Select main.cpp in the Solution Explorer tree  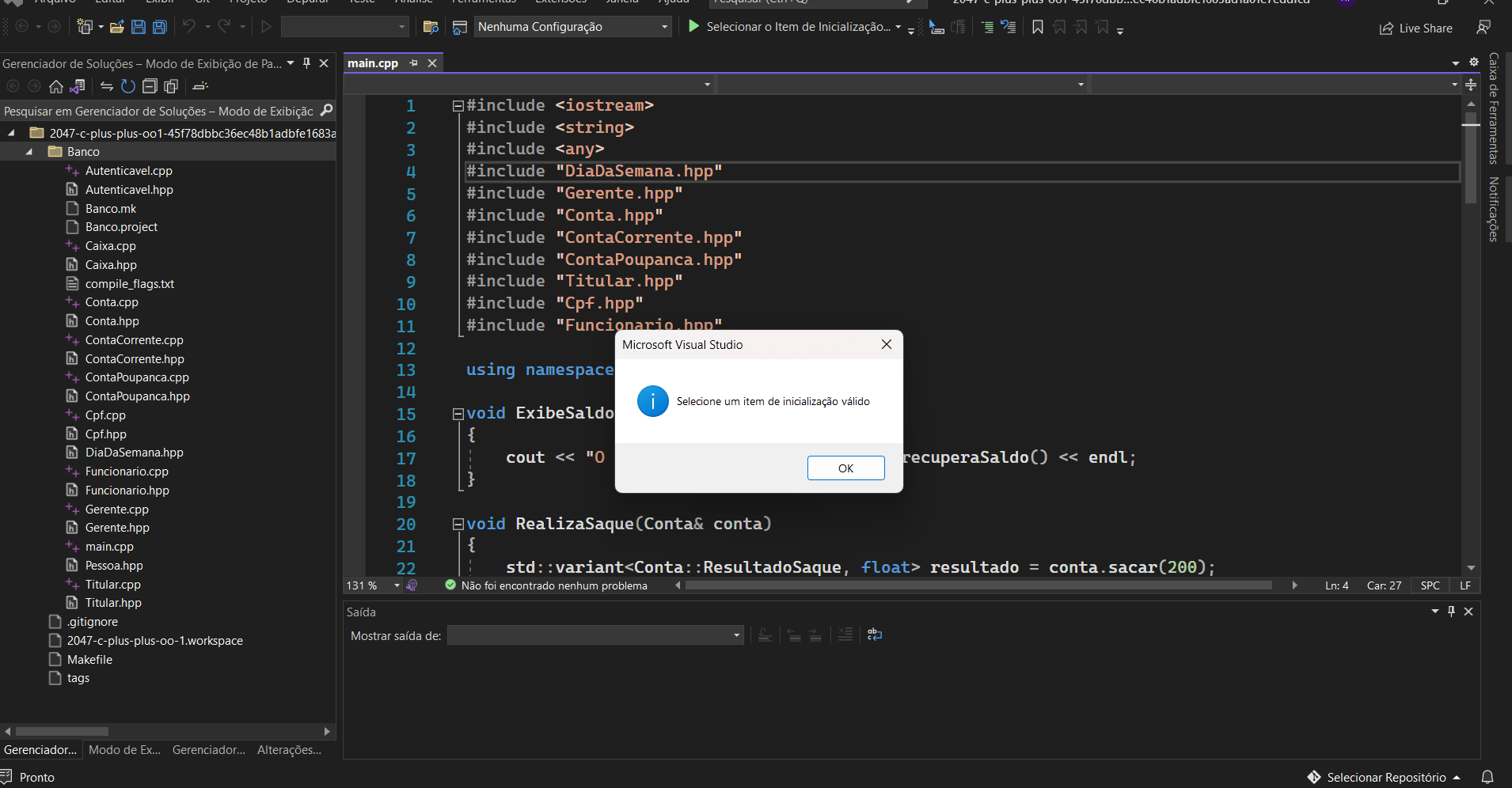coord(109,547)
